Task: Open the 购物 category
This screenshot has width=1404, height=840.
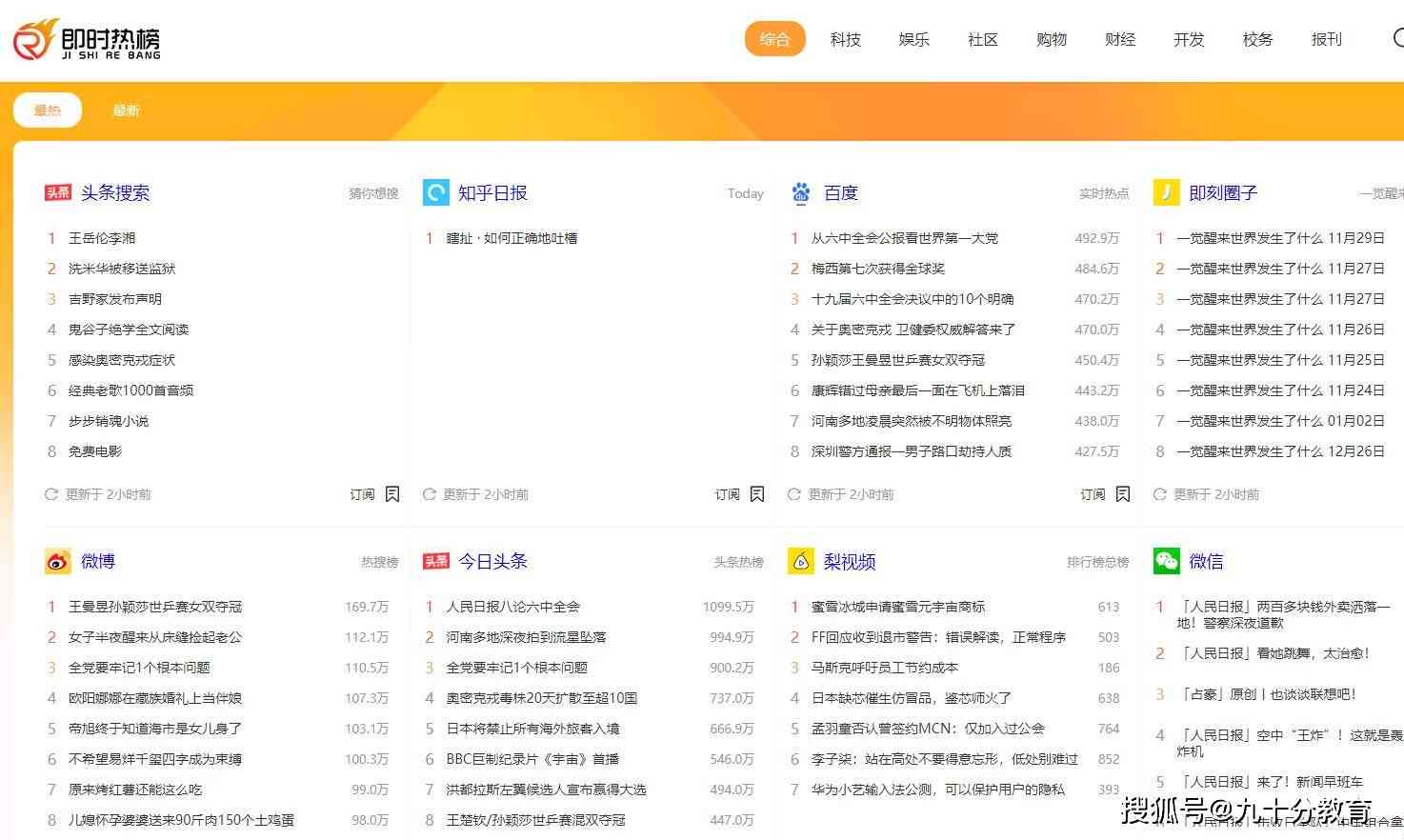Action: coord(1052,39)
